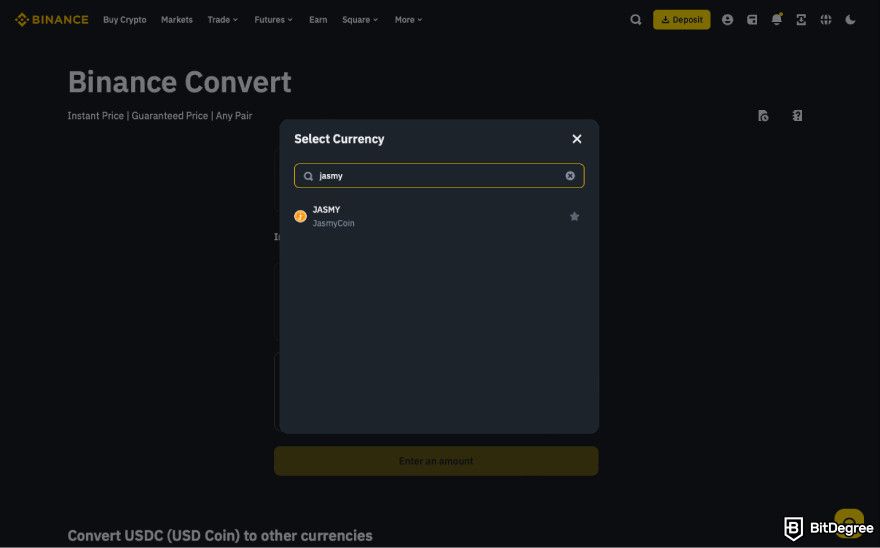Open the wallet icon in header
Viewport: 880px width, 548px height.
752,20
